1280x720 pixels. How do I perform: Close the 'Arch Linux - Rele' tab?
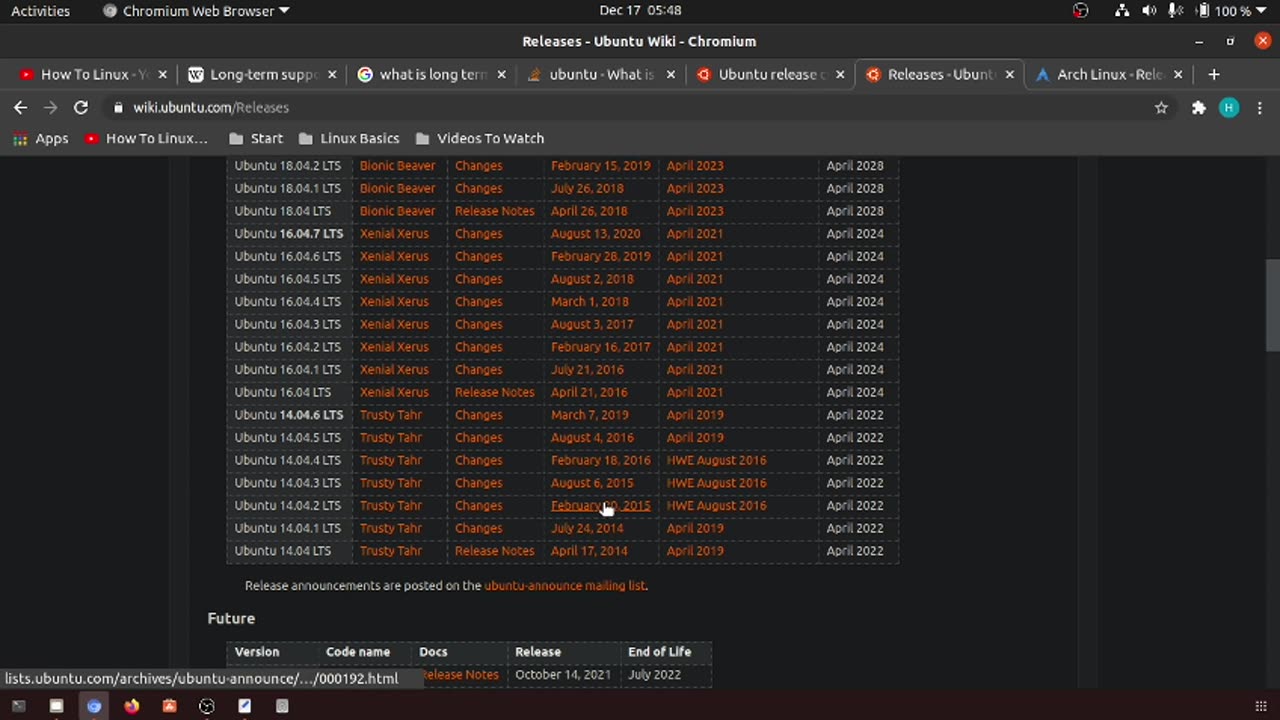[x=1178, y=74]
